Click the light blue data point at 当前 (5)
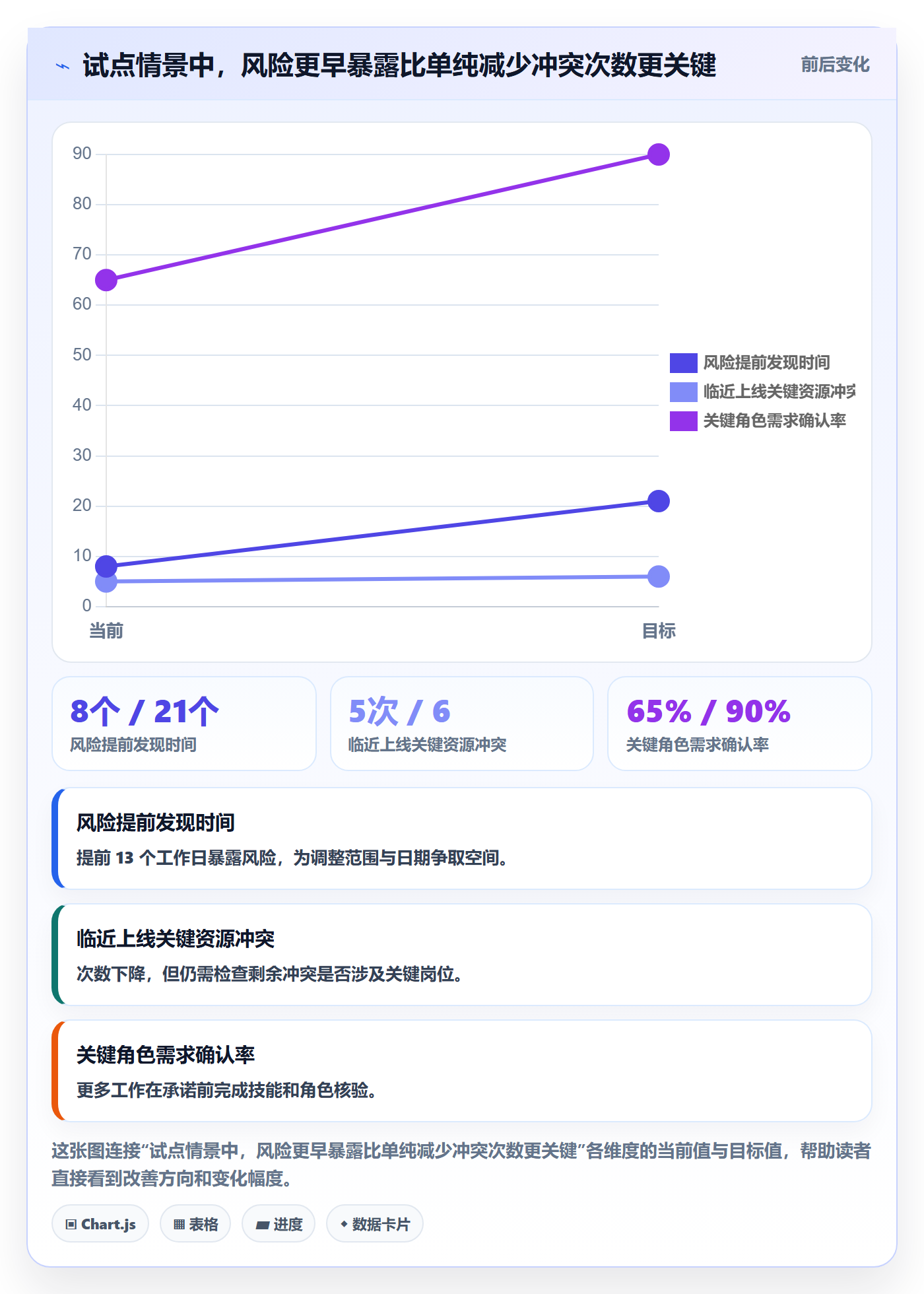 [x=106, y=582]
